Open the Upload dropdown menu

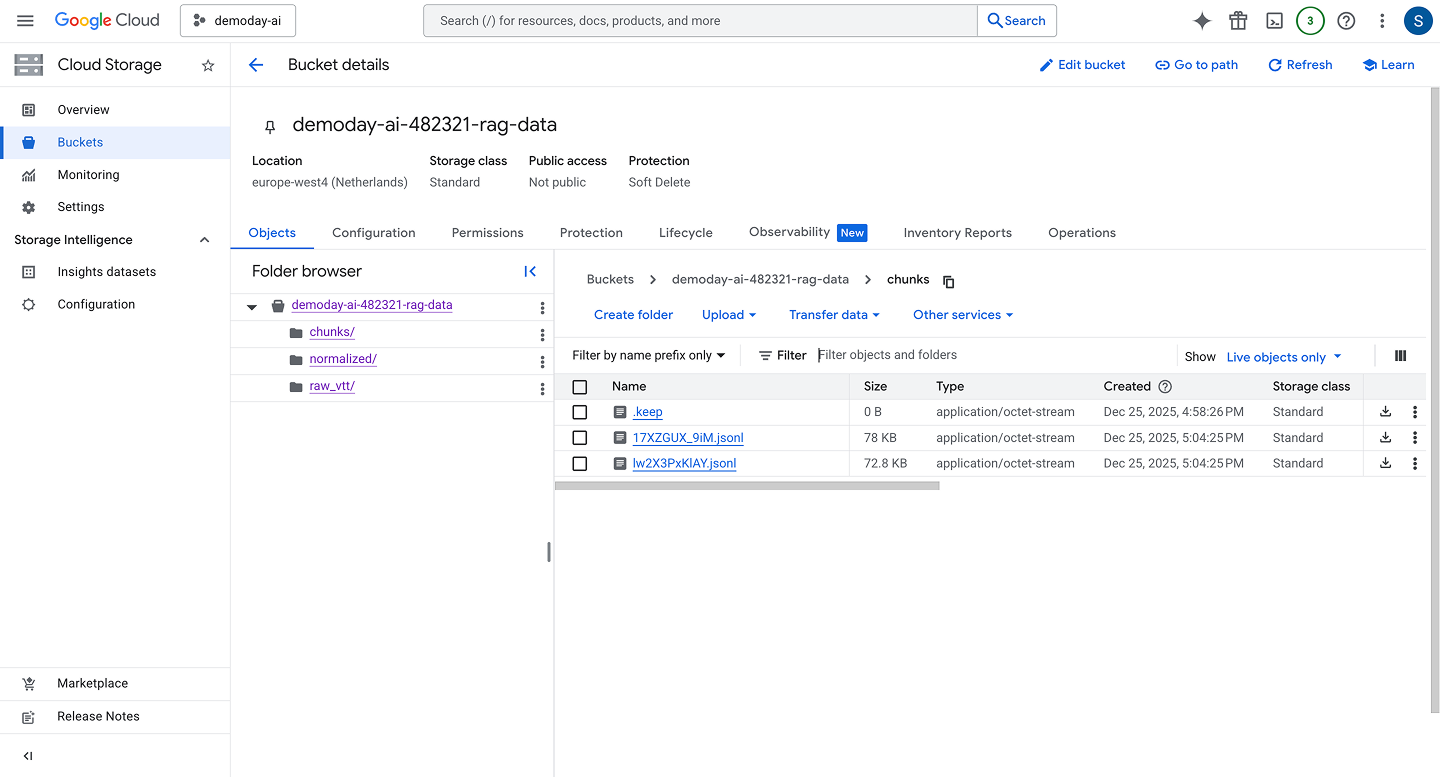click(x=728, y=315)
